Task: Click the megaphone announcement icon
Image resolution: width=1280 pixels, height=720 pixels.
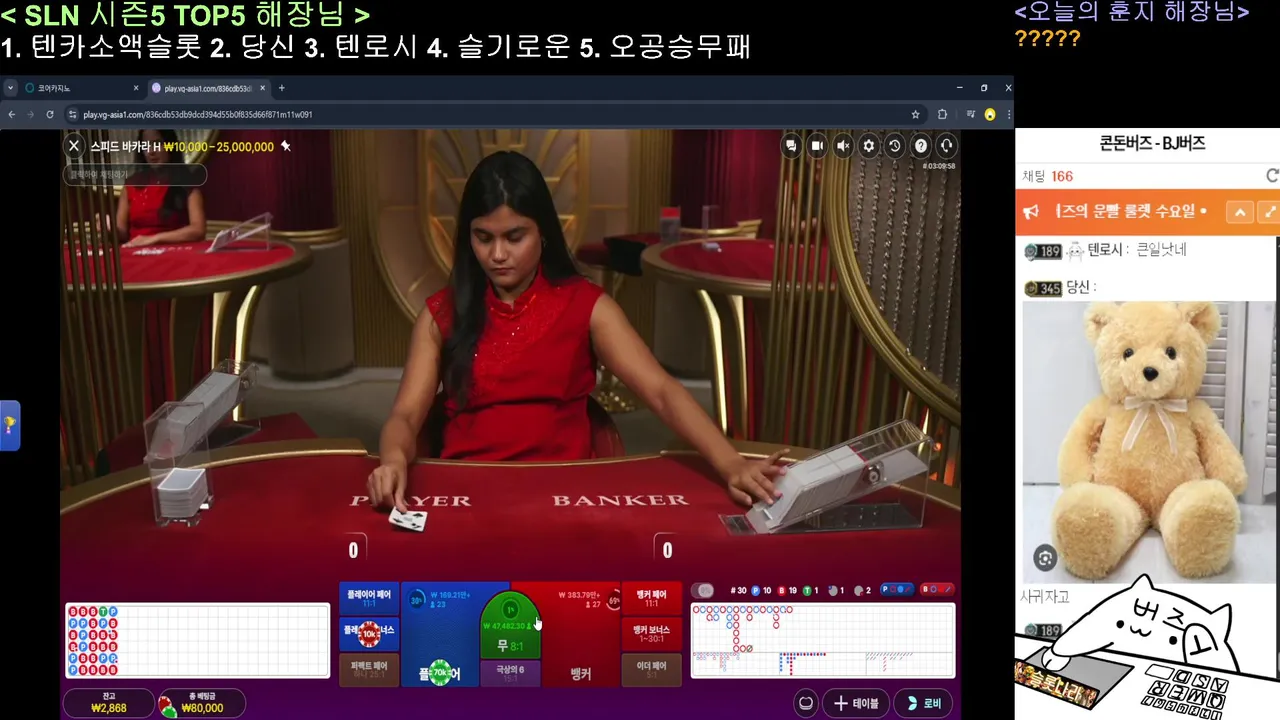Action: point(1030,212)
